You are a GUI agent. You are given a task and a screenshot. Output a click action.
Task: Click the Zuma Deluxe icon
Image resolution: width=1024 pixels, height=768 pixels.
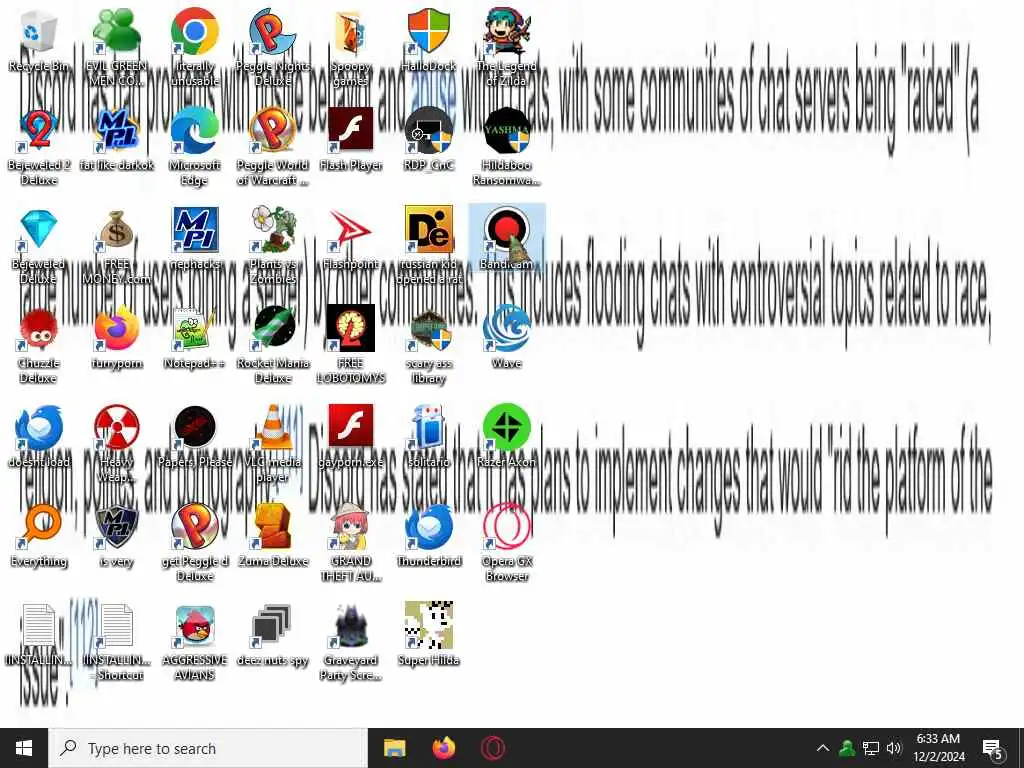coord(273,528)
